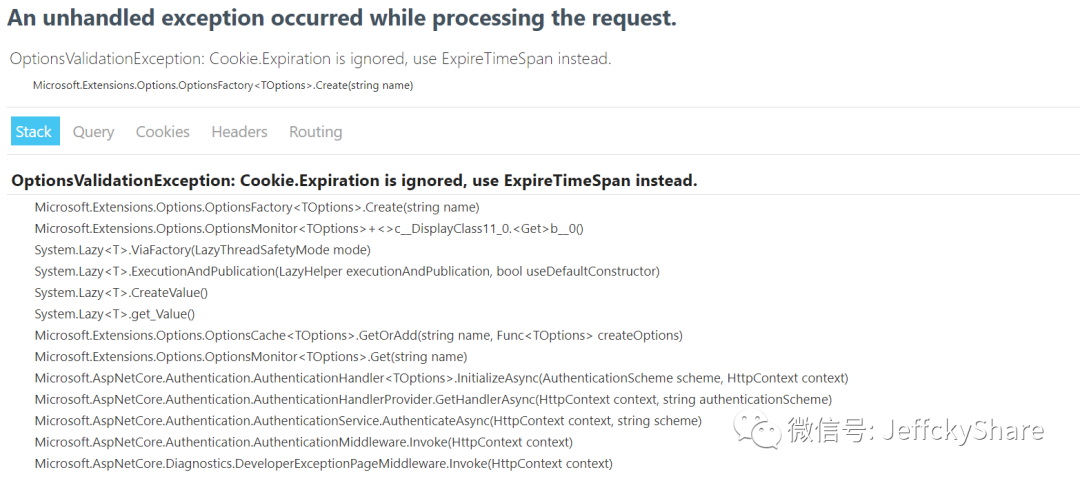Click the OptionsMonitor DisplayClass11_0 stack frame
Viewport: 1080px width, 481px height.
coord(309,229)
